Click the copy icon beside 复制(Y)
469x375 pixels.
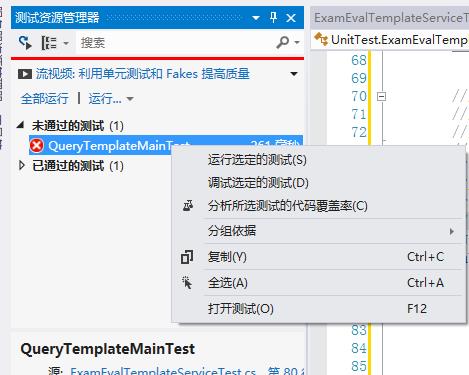point(187,257)
